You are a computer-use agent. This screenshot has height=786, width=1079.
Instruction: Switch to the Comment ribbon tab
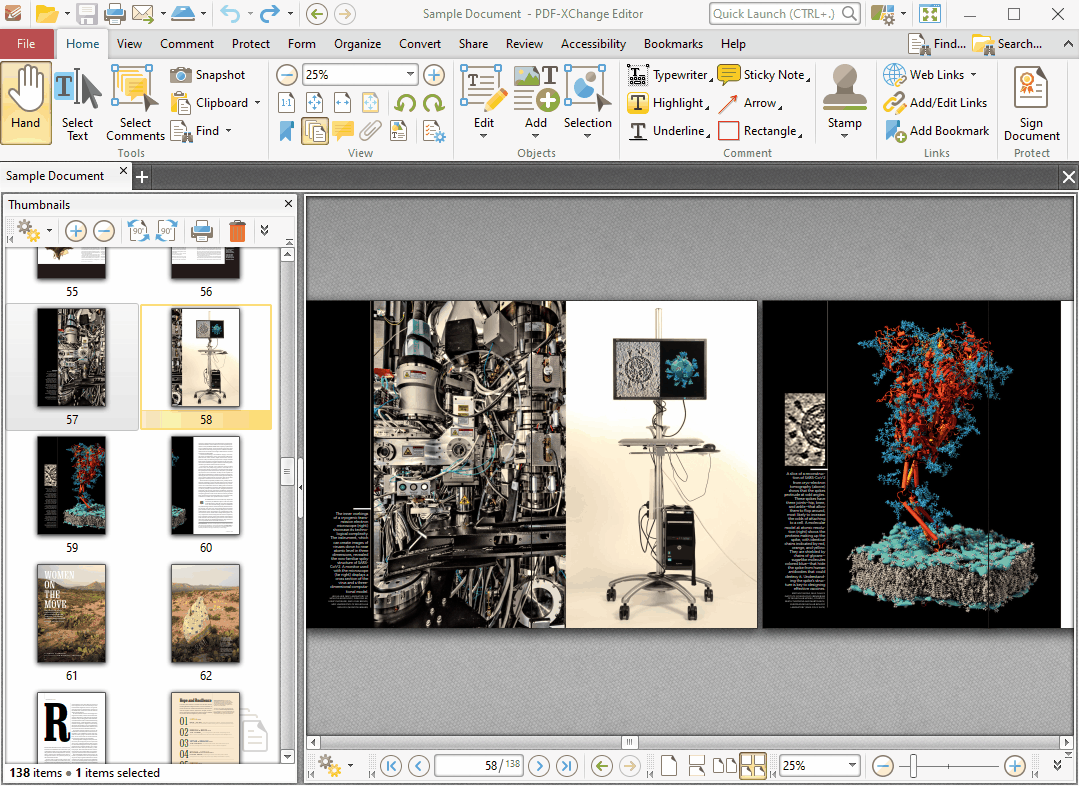pos(187,44)
